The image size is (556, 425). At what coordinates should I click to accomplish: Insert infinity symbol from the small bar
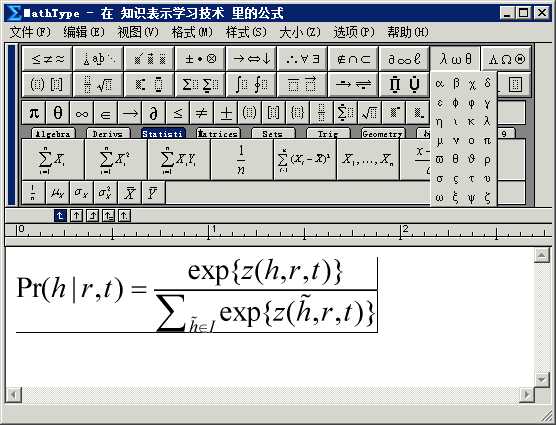coord(82,113)
